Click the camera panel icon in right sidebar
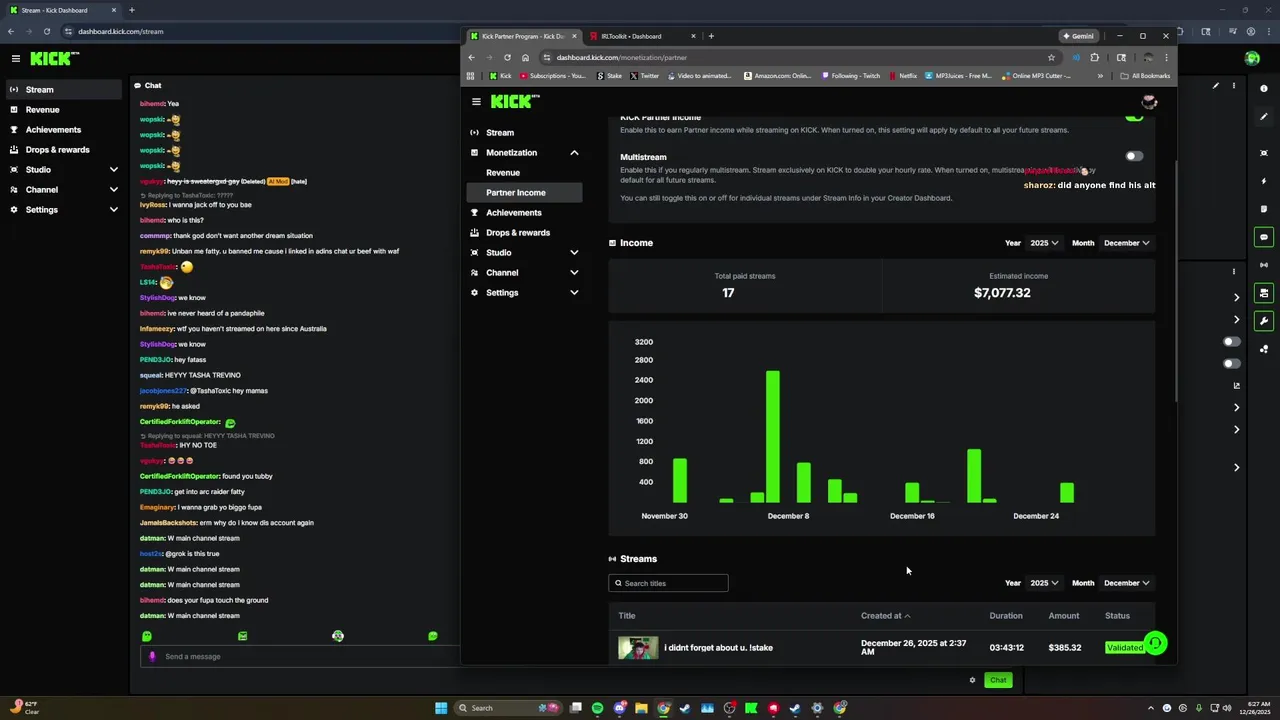 coord(1264,293)
